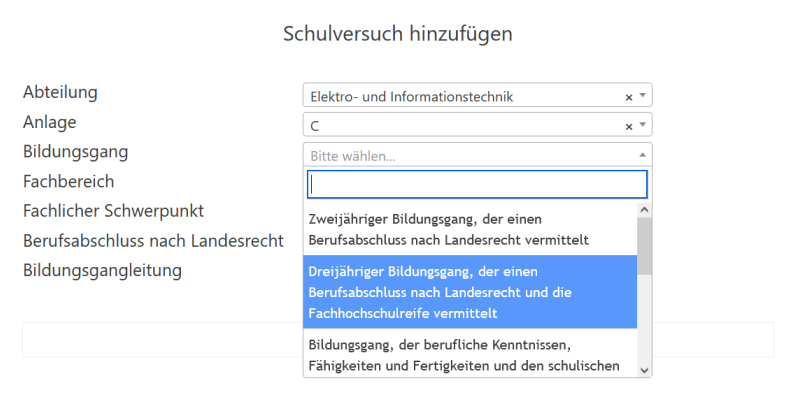This screenshot has height=401, width=785.
Task: Select 'Bildungsgang, der berufliche Kenntnissen' option
Action: (x=470, y=353)
